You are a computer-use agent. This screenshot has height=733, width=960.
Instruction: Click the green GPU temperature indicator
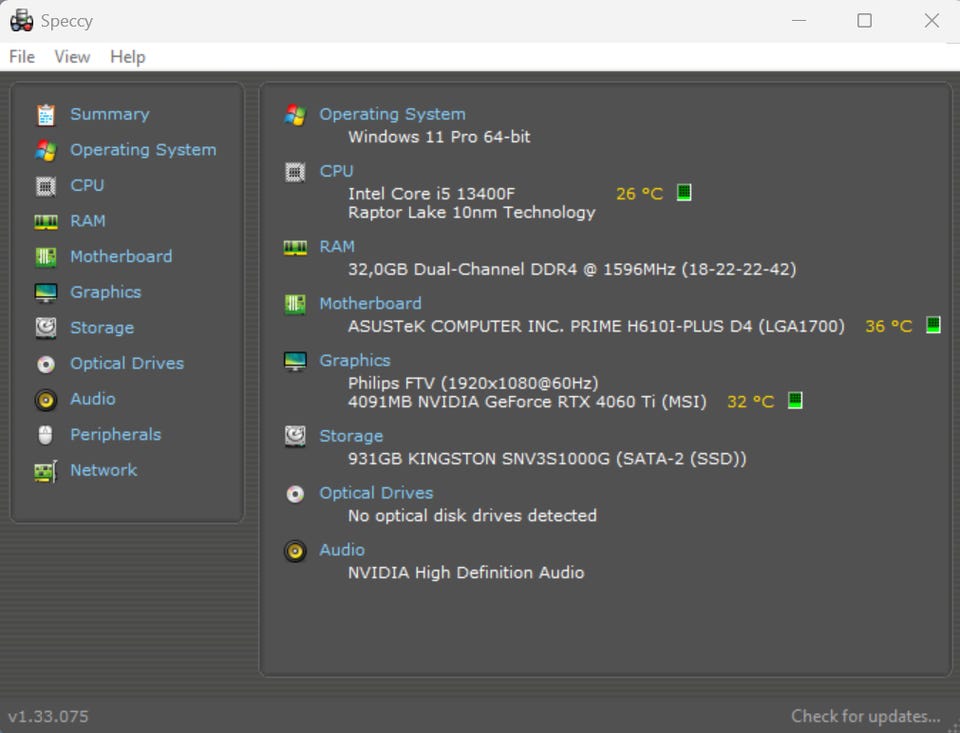(796, 401)
